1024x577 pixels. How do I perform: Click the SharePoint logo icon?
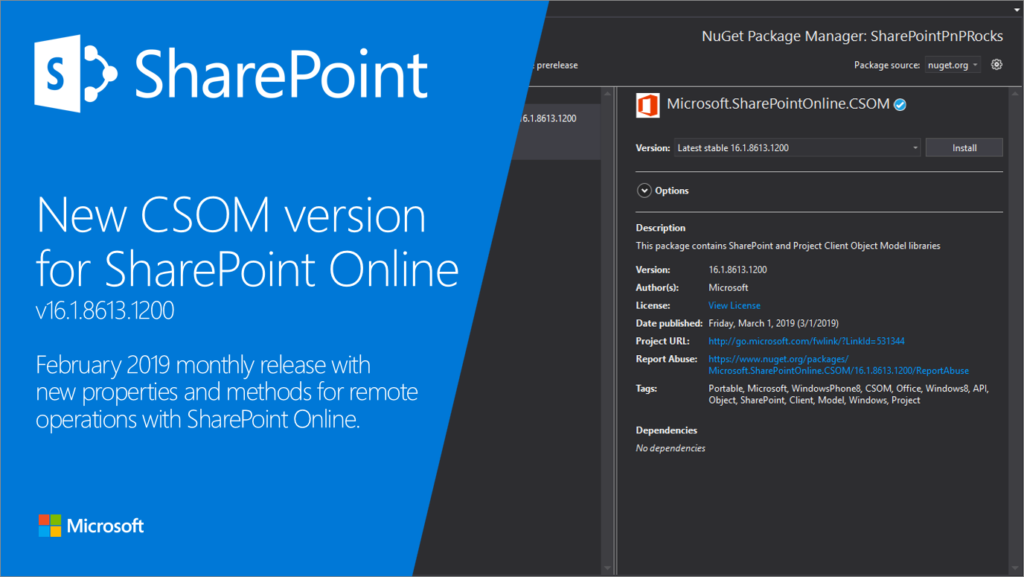pyautogui.click(x=78, y=76)
